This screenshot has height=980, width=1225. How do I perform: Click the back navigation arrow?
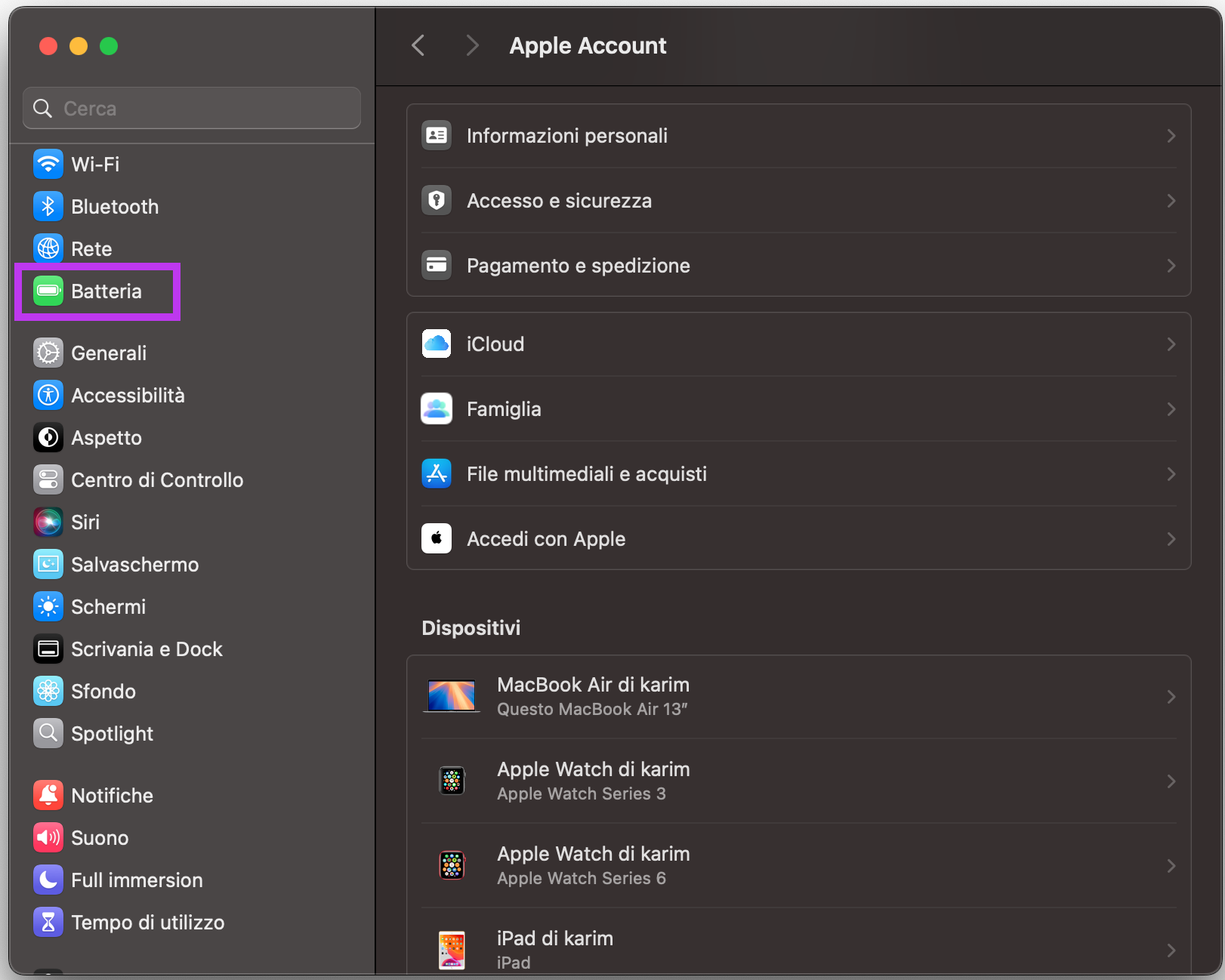tap(418, 45)
